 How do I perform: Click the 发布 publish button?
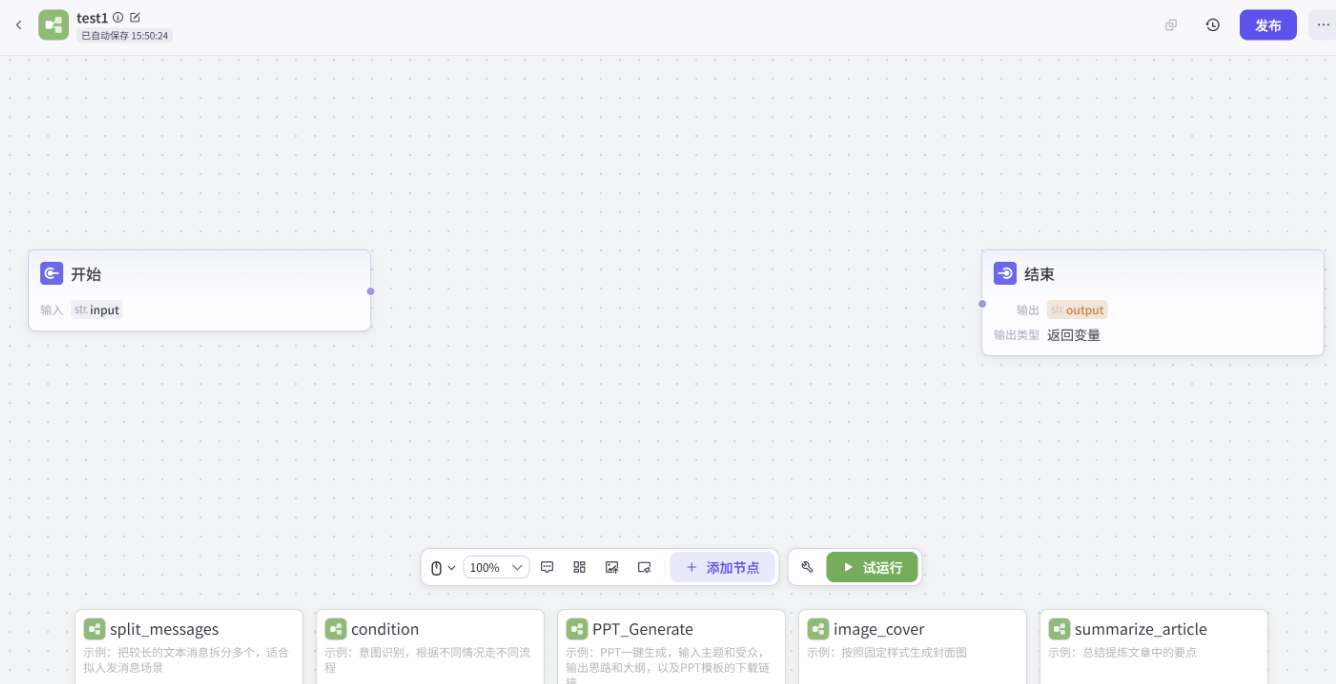click(1267, 25)
